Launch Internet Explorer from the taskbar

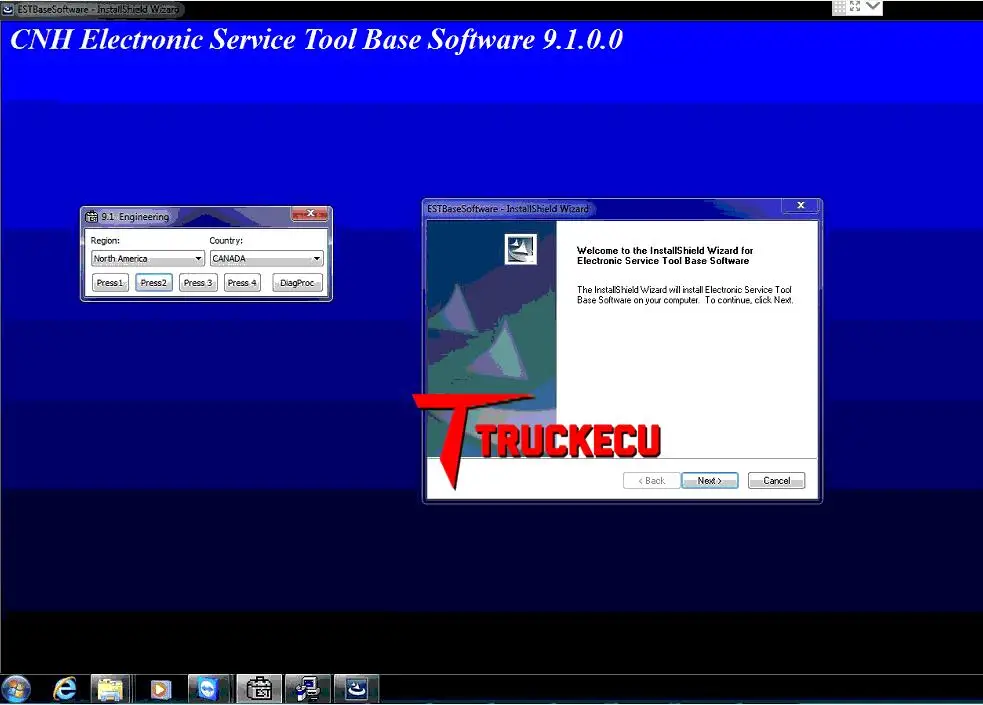coord(64,689)
